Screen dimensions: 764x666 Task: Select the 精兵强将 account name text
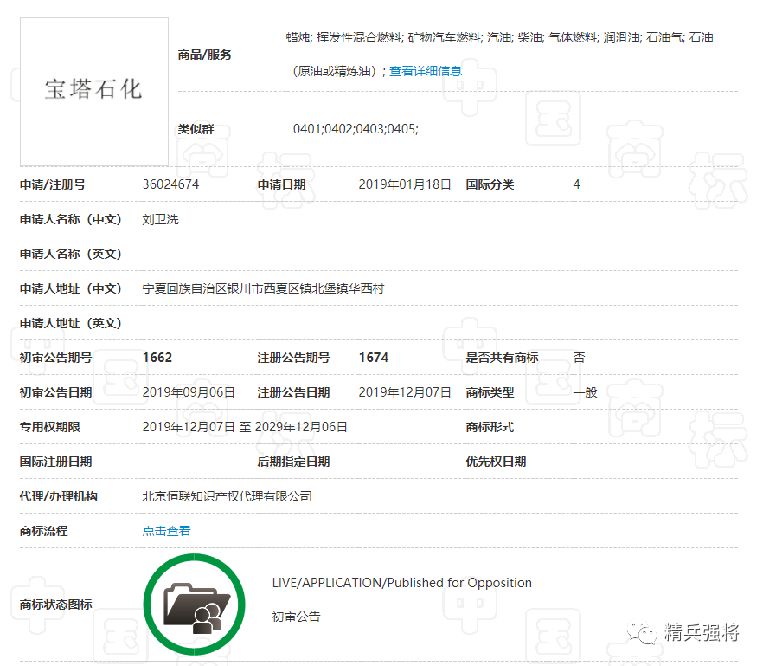point(702,632)
